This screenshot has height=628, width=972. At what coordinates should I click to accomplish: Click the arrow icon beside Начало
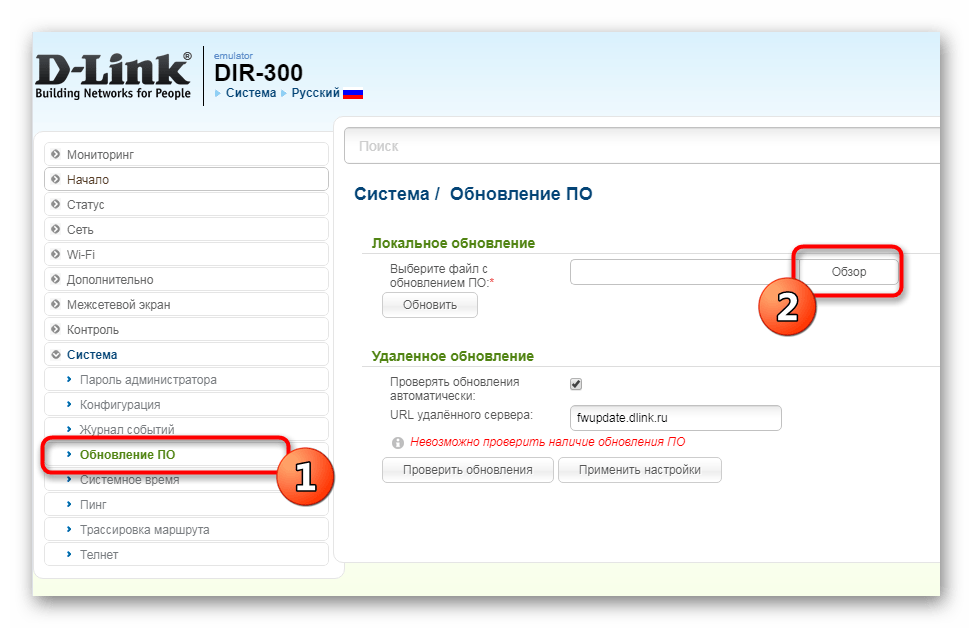[56, 180]
